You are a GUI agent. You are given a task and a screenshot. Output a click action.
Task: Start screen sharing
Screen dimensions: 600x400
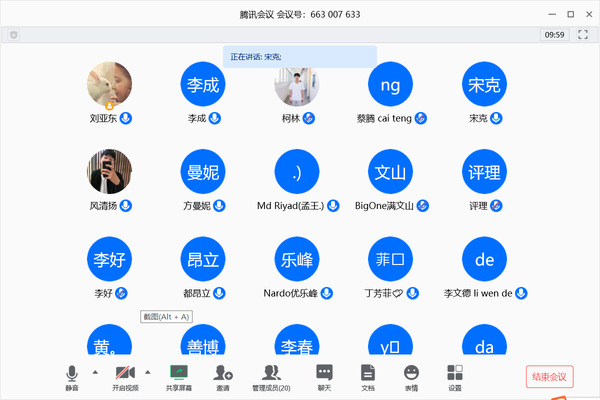[x=178, y=373]
